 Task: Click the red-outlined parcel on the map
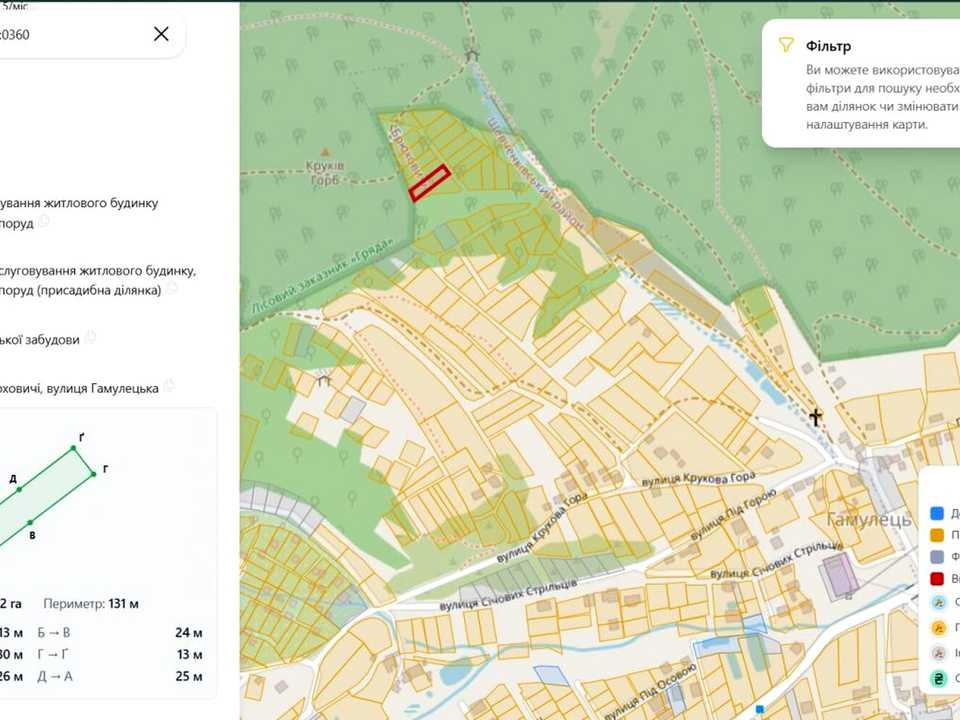click(x=430, y=183)
